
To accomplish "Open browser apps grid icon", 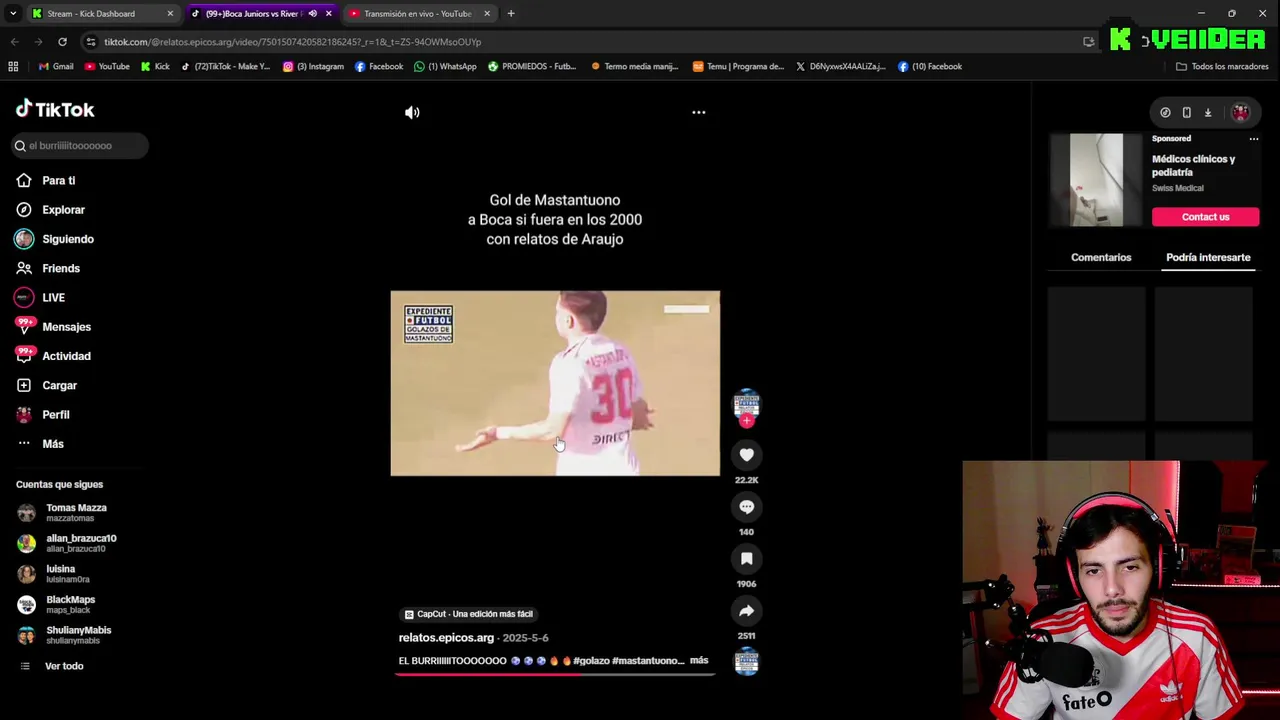I will click(x=13, y=67).
